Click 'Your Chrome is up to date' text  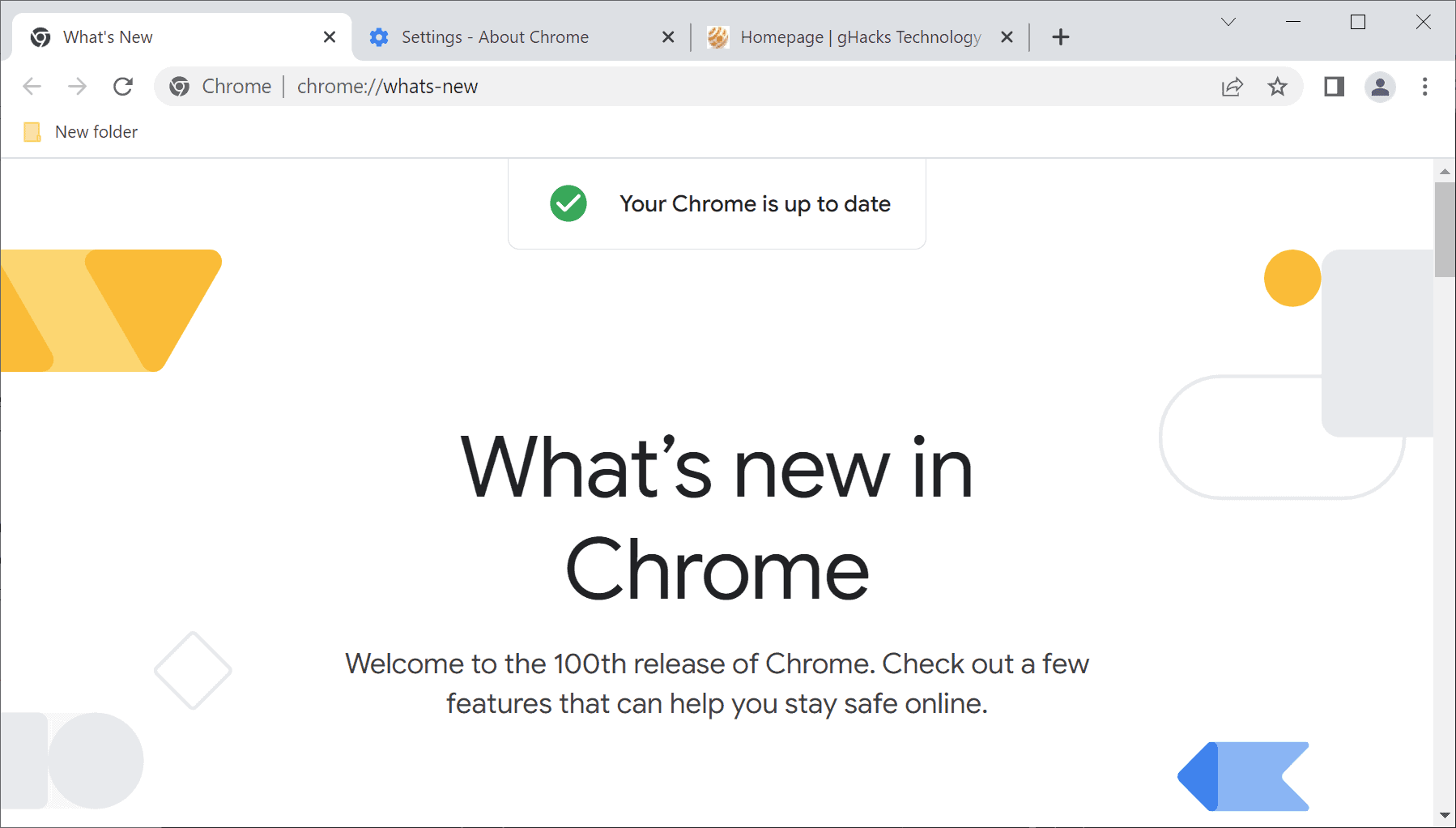pyautogui.click(x=755, y=204)
